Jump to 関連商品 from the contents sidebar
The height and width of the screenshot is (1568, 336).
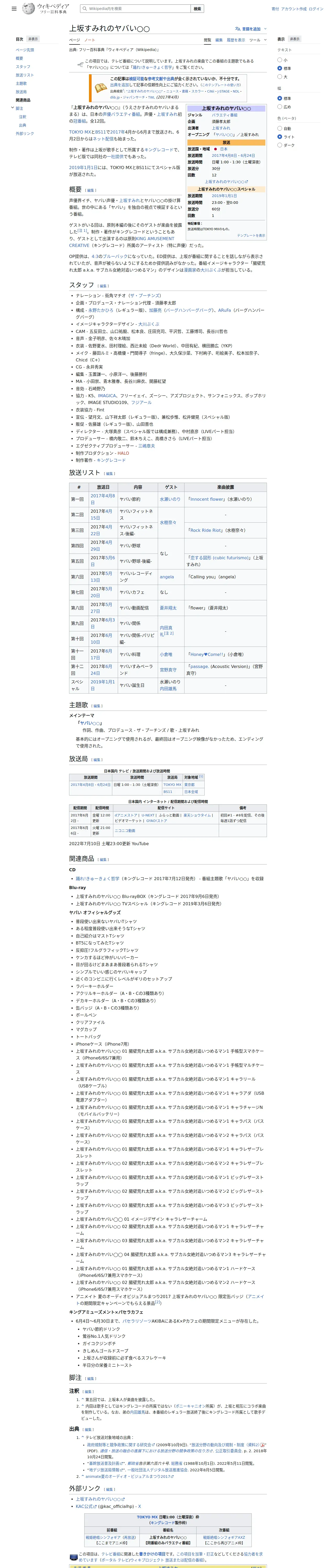(x=23, y=100)
